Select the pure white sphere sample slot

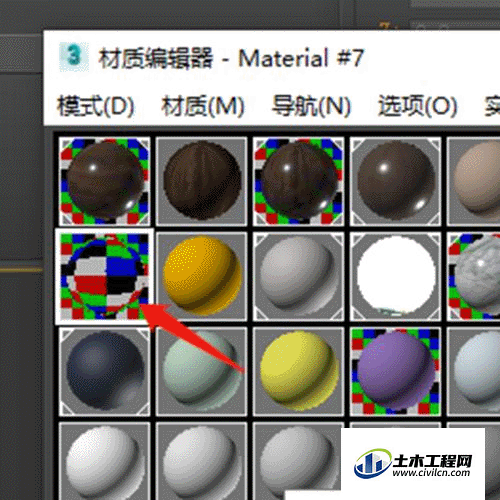[x=396, y=276]
